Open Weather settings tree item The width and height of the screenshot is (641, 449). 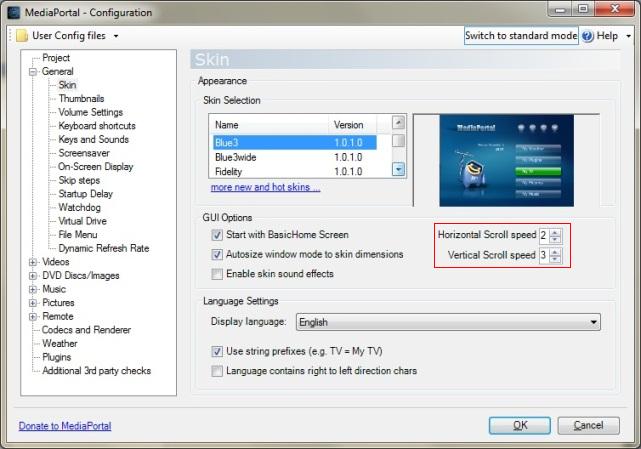pyautogui.click(x=60, y=343)
